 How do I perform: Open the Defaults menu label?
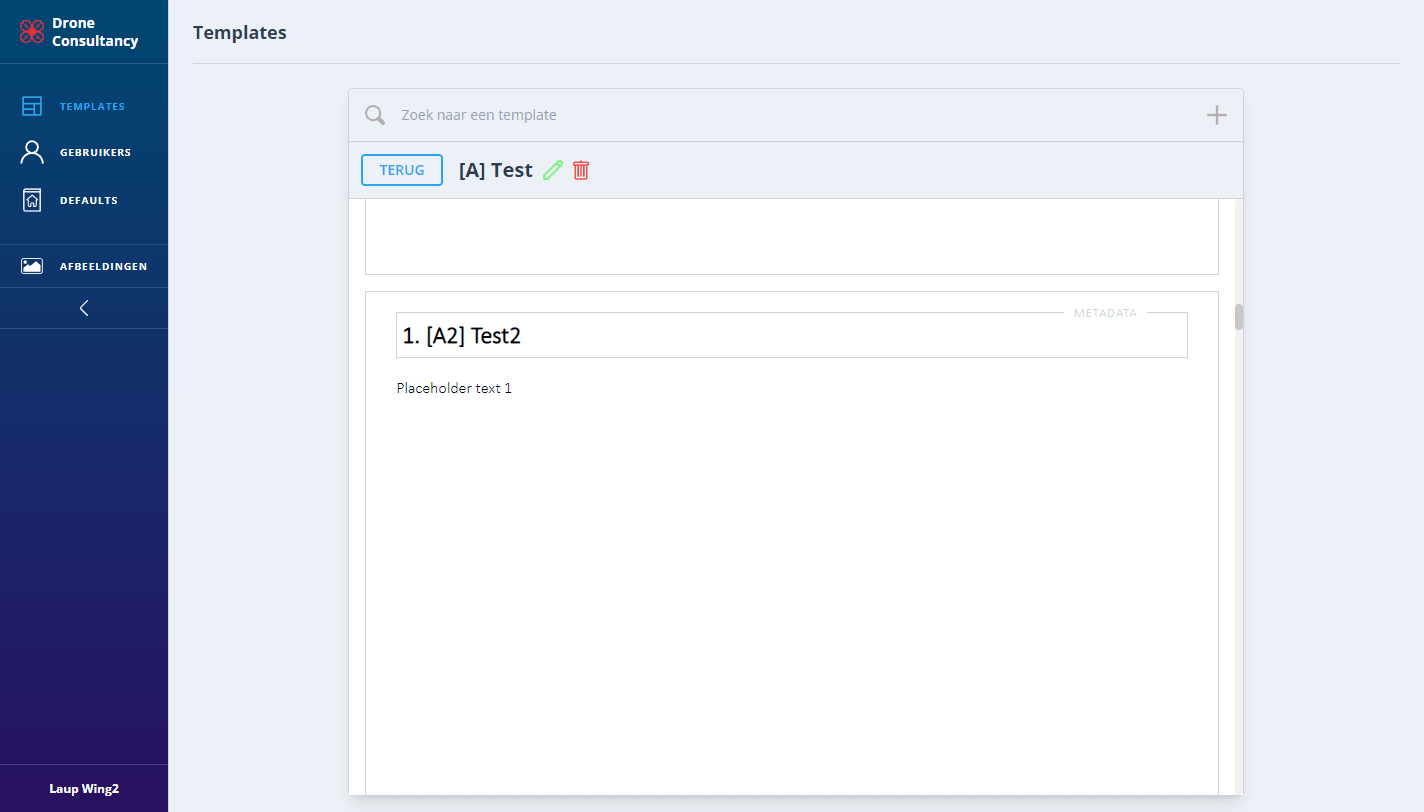89,200
